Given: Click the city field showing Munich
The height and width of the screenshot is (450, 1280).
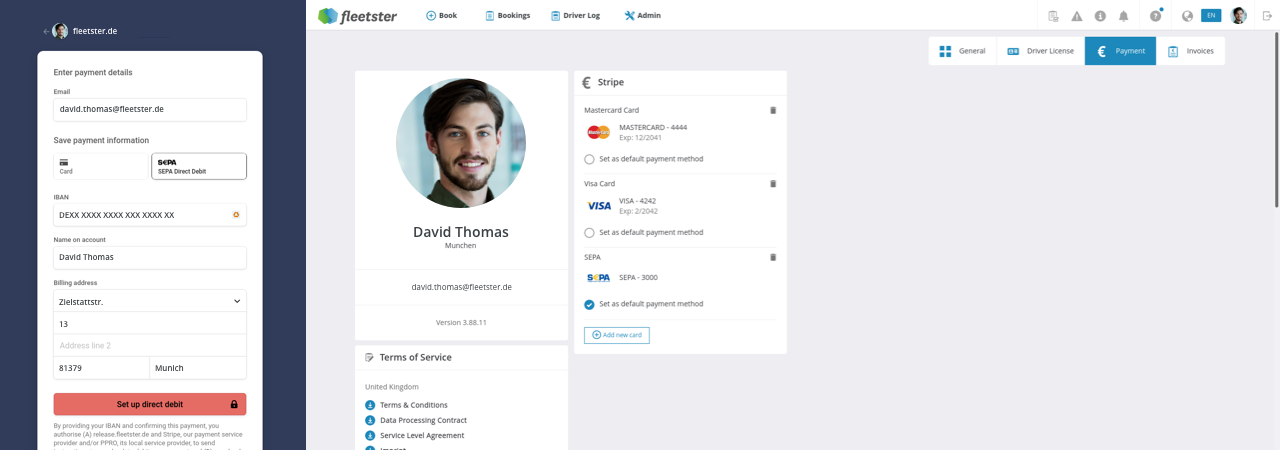Looking at the screenshot, I should point(198,368).
